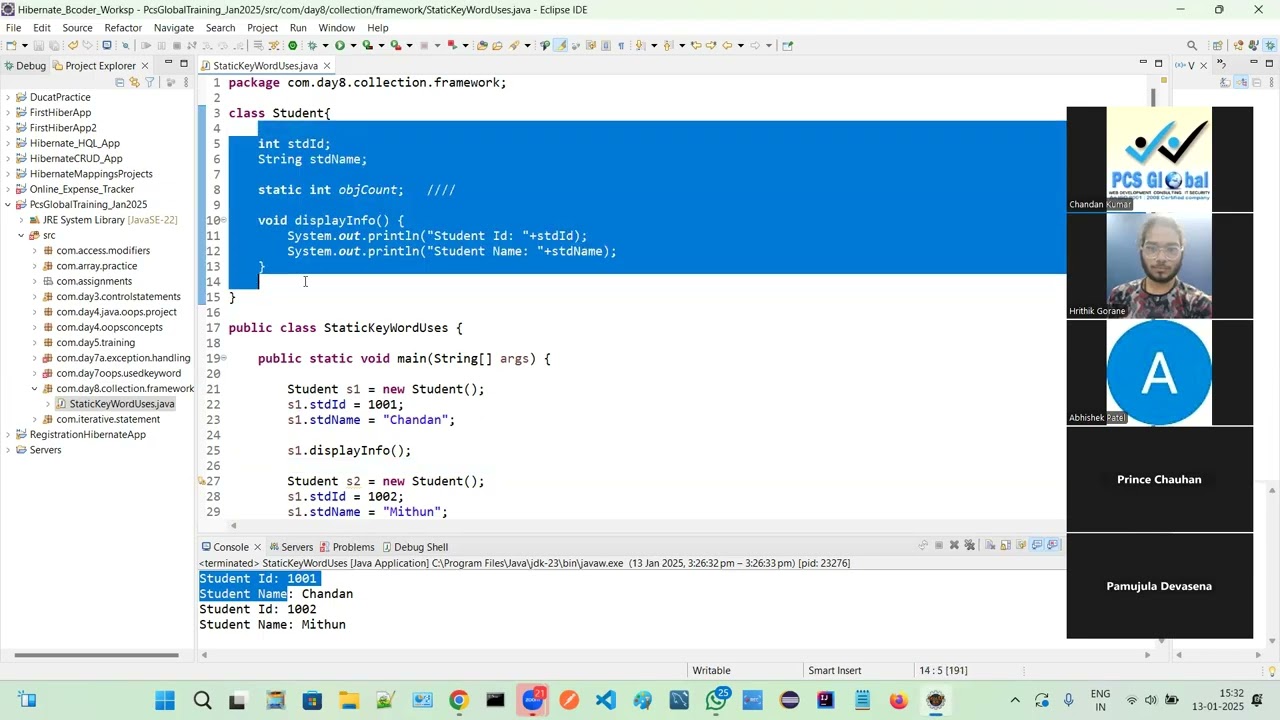Open the Project Explorer filter icon
This screenshot has width=1280, height=720.
(x=149, y=82)
